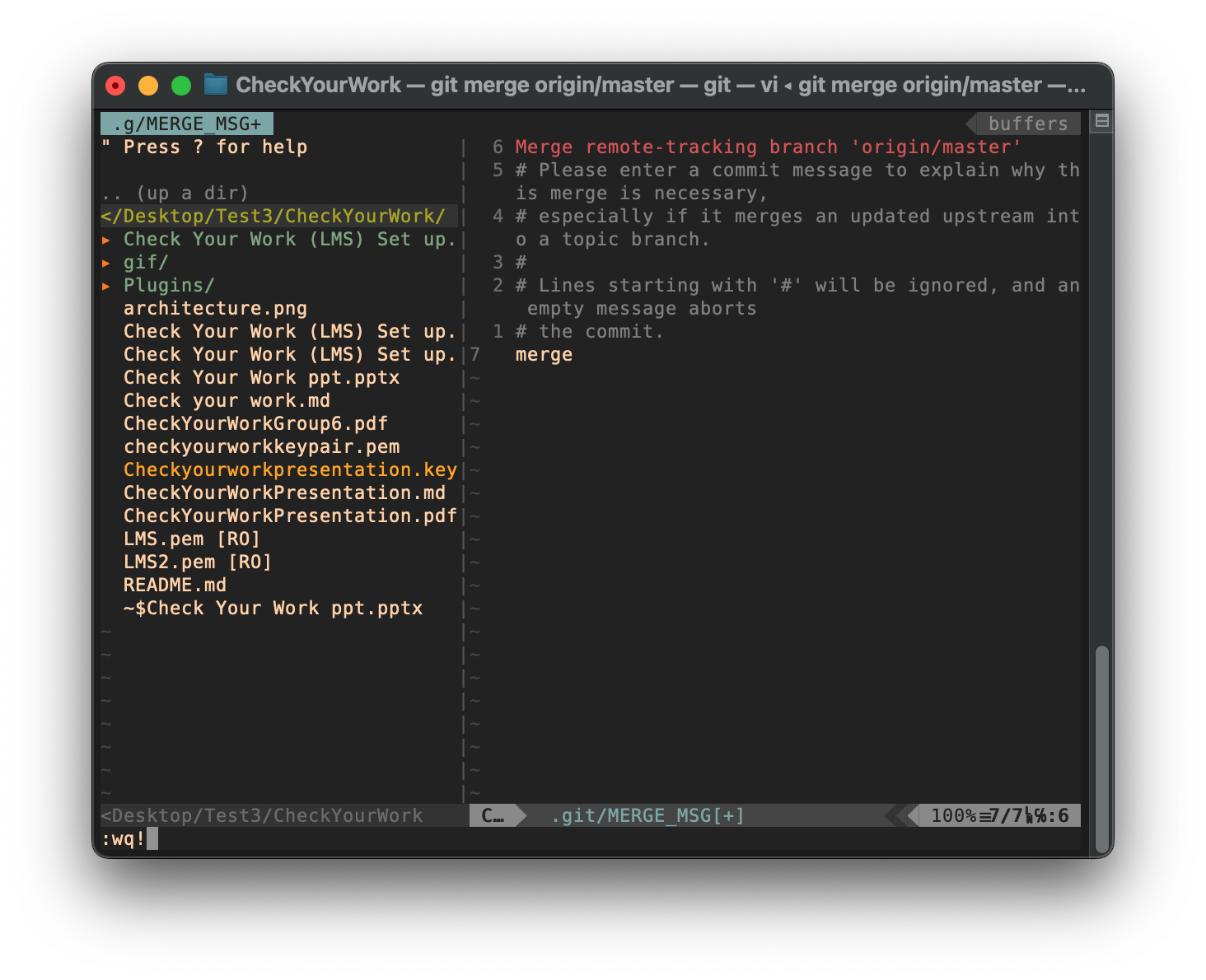The image size is (1206, 980).
Task: Go up a dir entry
Action: (175, 193)
